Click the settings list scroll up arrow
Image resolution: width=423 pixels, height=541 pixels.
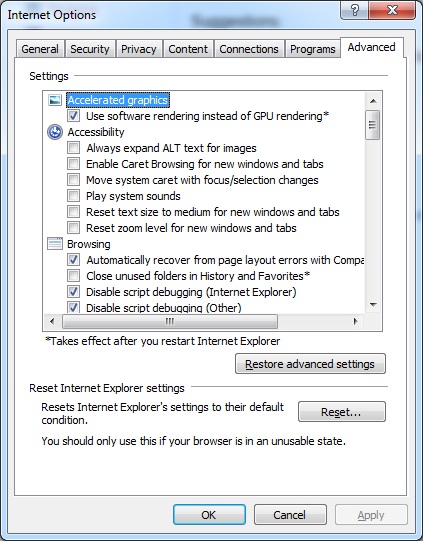(x=373, y=101)
